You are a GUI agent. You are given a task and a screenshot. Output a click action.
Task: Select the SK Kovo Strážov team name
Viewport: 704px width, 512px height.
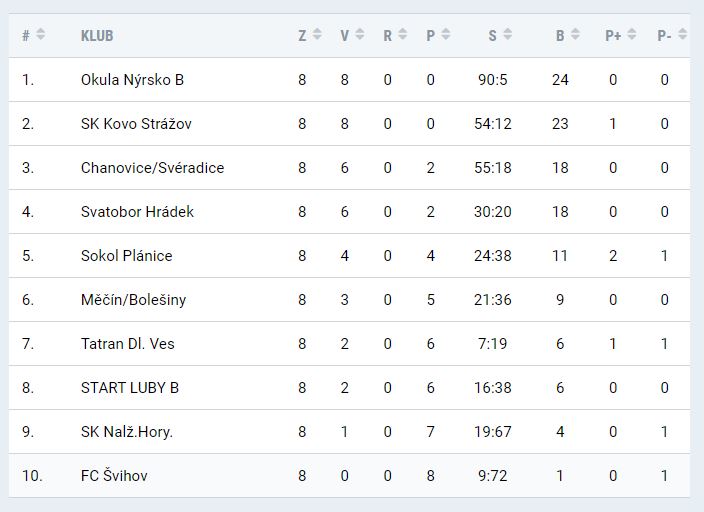click(136, 124)
